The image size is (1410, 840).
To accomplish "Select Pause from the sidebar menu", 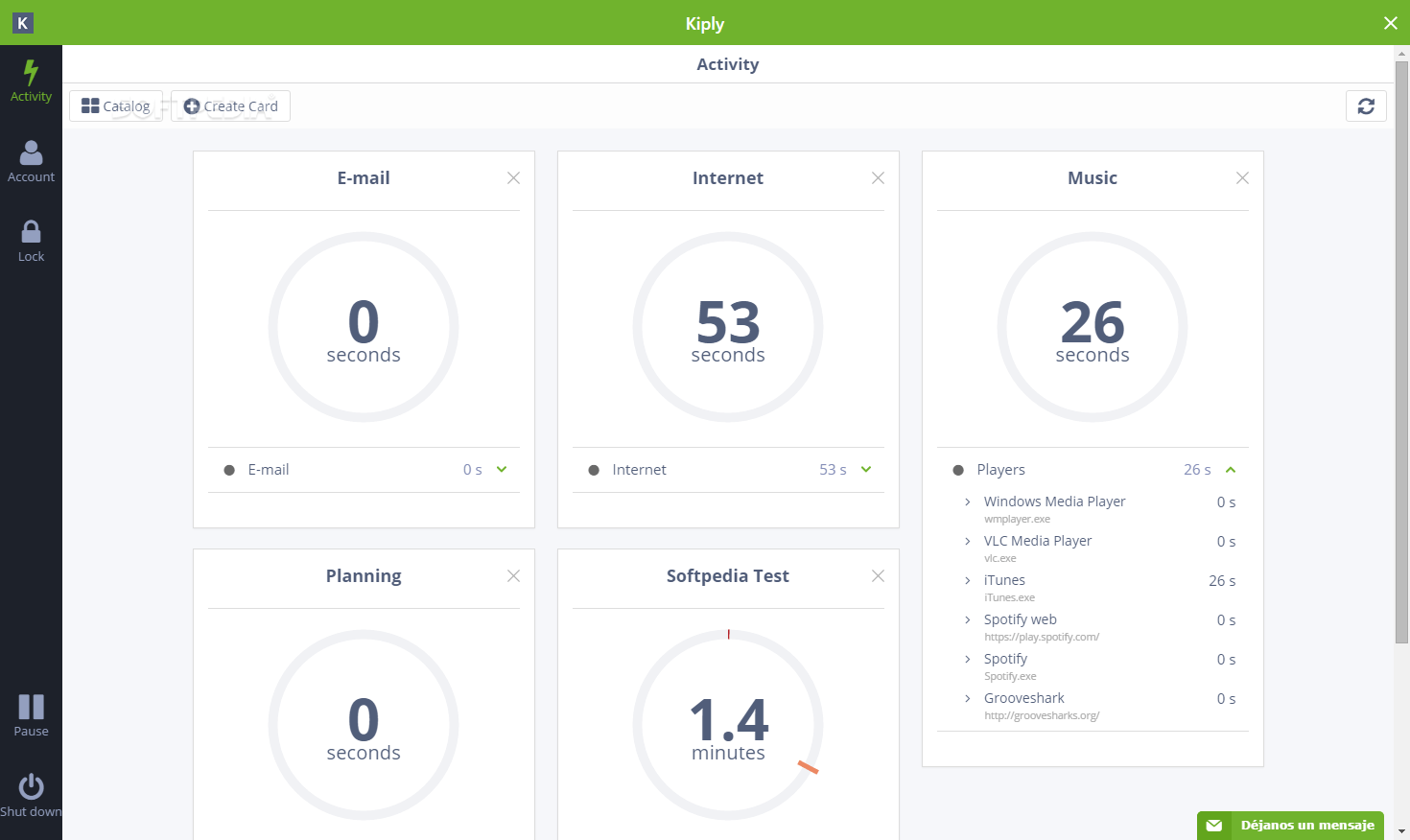I will tap(30, 708).
